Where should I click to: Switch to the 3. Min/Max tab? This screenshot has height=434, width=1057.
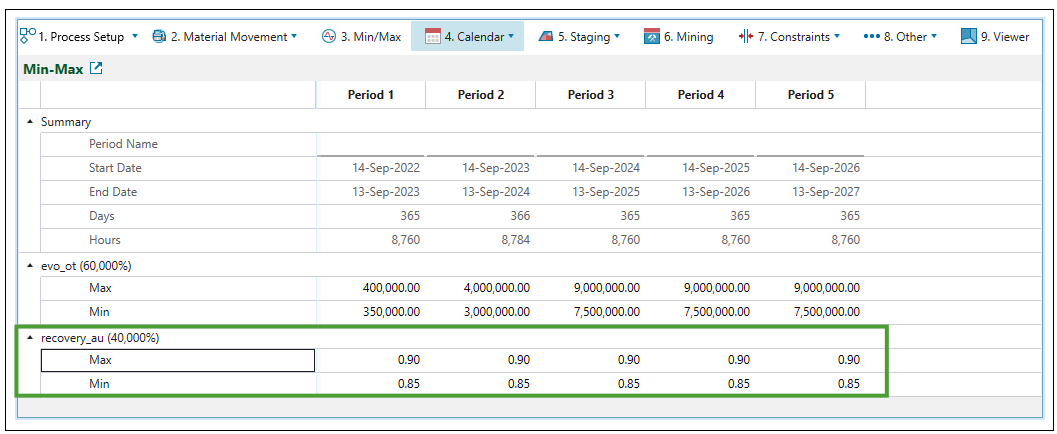(361, 37)
